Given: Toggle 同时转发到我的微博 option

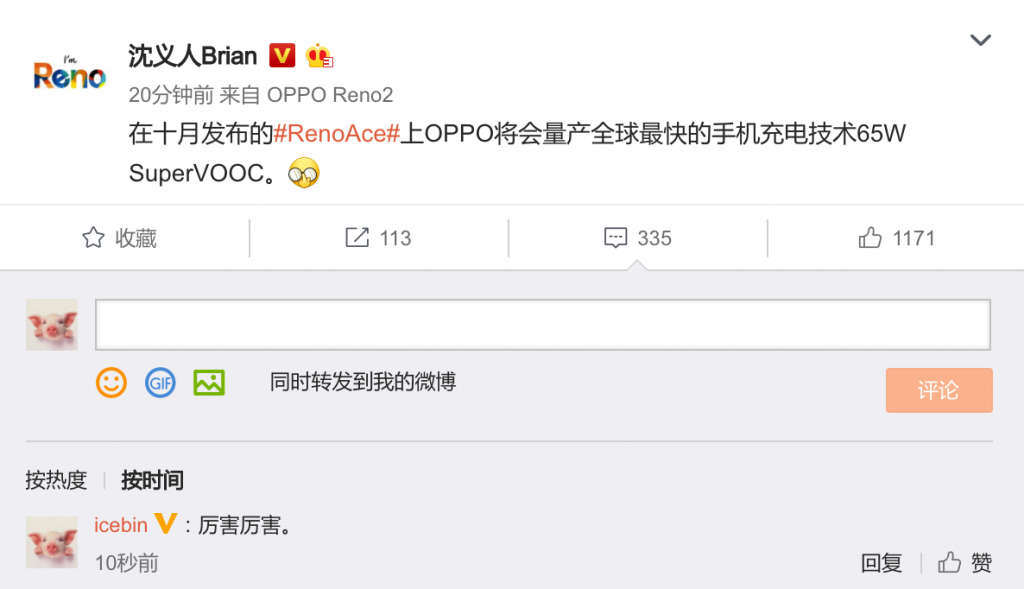Looking at the screenshot, I should 362,382.
